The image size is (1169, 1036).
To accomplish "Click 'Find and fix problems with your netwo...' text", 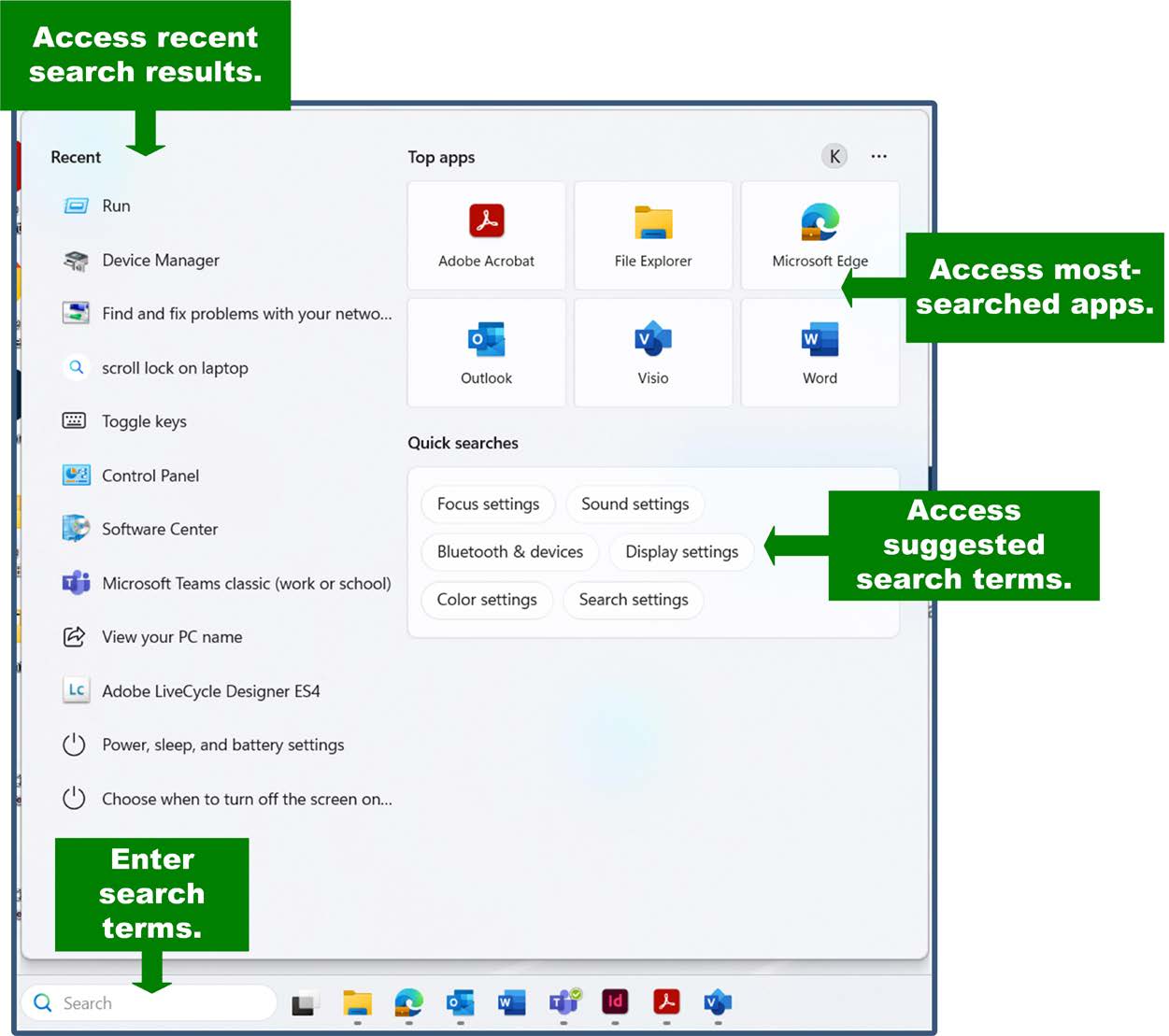I will point(247,314).
